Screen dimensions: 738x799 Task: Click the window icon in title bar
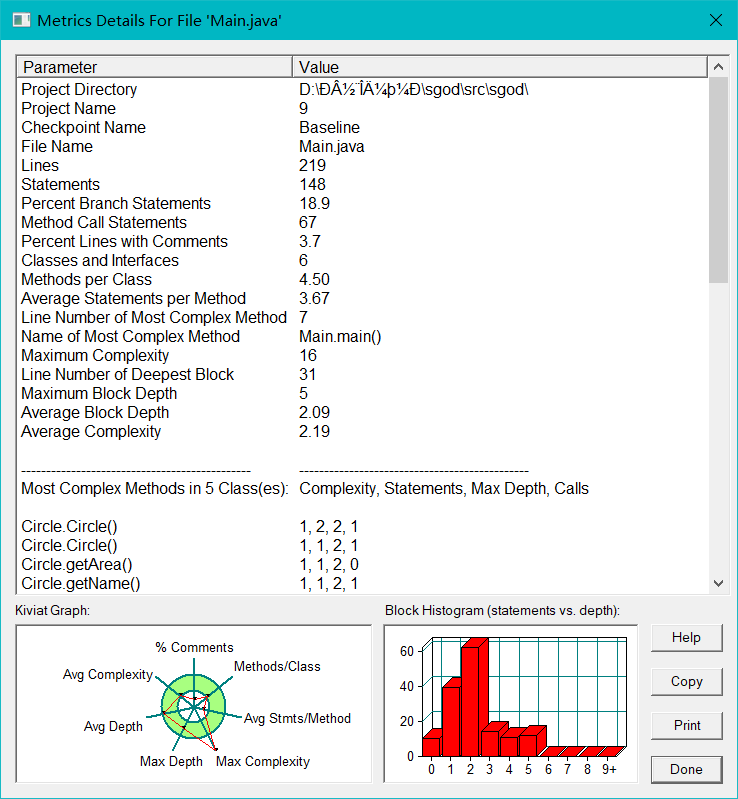coord(21,20)
